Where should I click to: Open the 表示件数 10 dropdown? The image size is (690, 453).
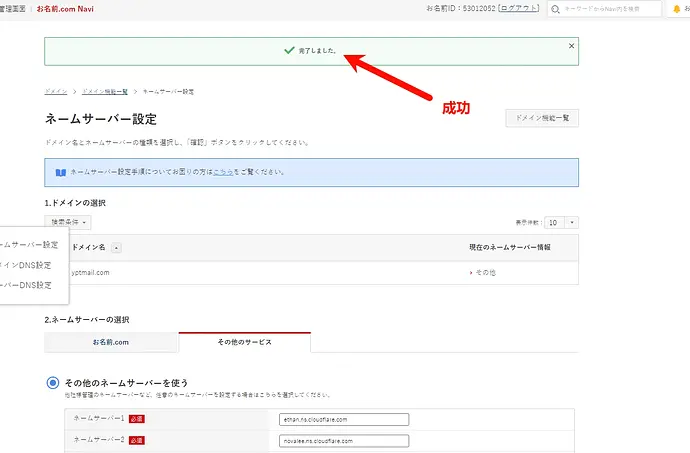(561, 223)
